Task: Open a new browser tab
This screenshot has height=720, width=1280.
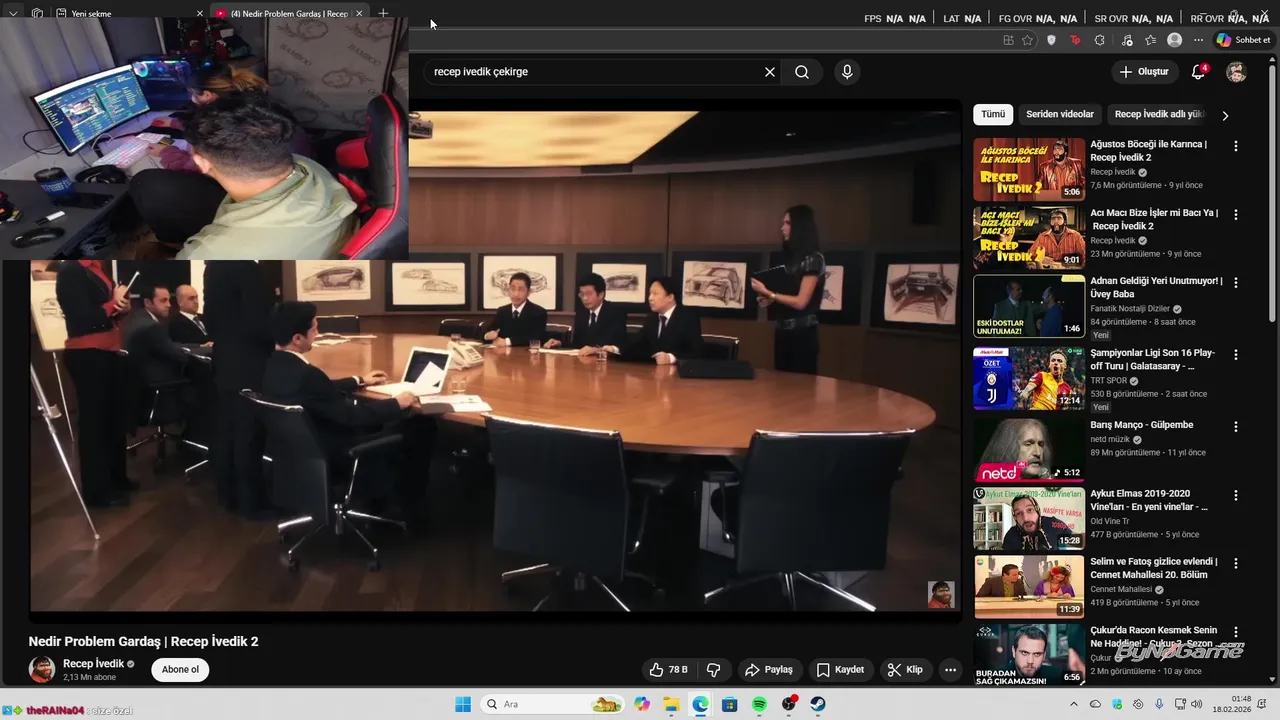Action: [x=383, y=14]
